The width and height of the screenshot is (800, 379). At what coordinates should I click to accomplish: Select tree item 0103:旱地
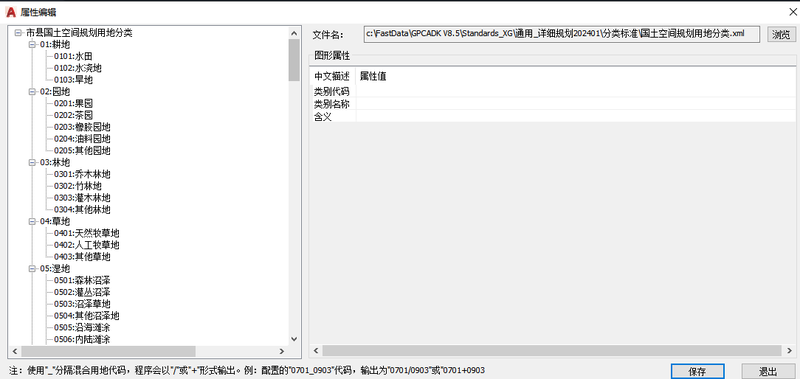[x=73, y=80]
